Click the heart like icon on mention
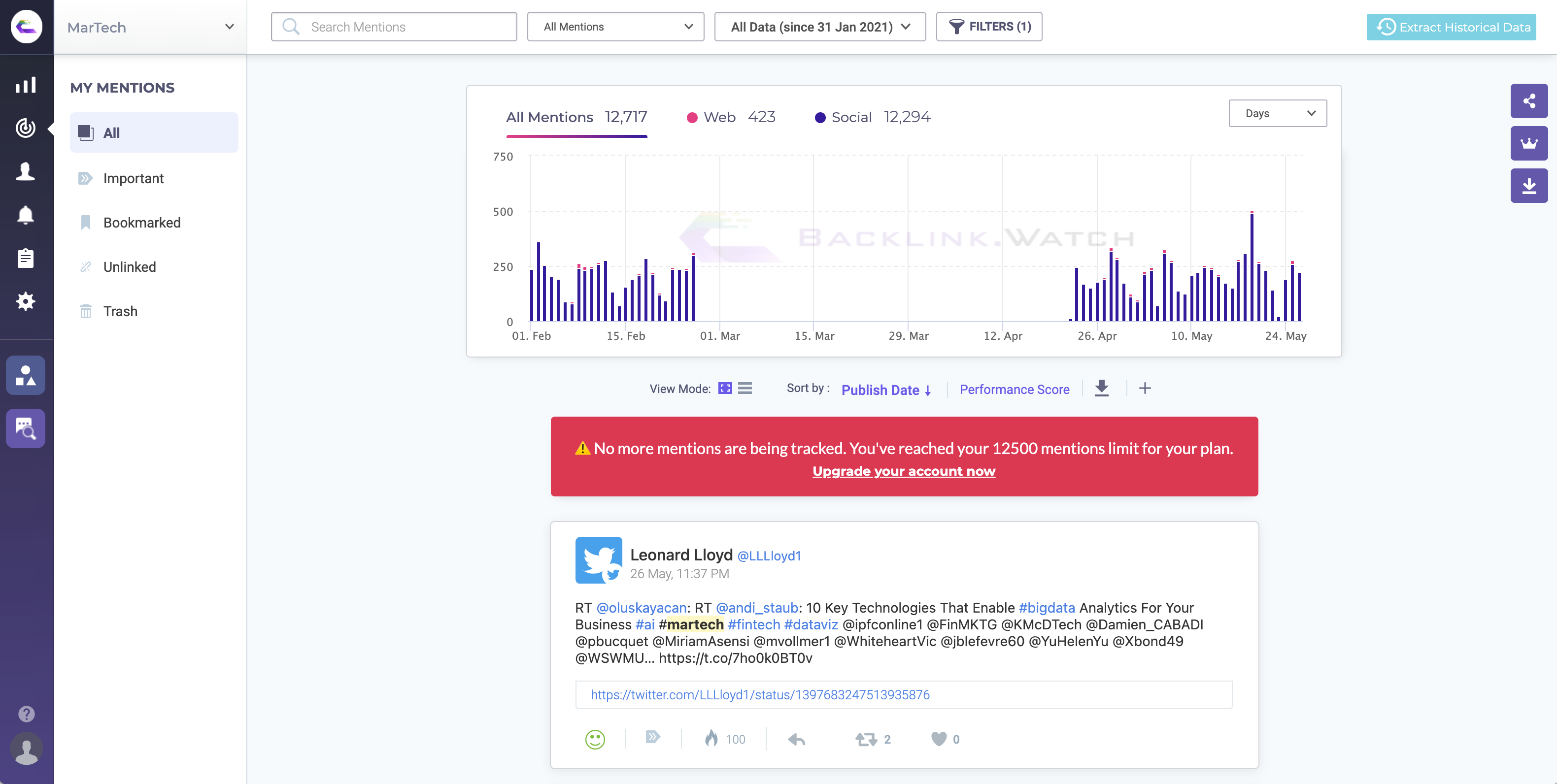Image resolution: width=1557 pixels, height=784 pixels. point(939,739)
